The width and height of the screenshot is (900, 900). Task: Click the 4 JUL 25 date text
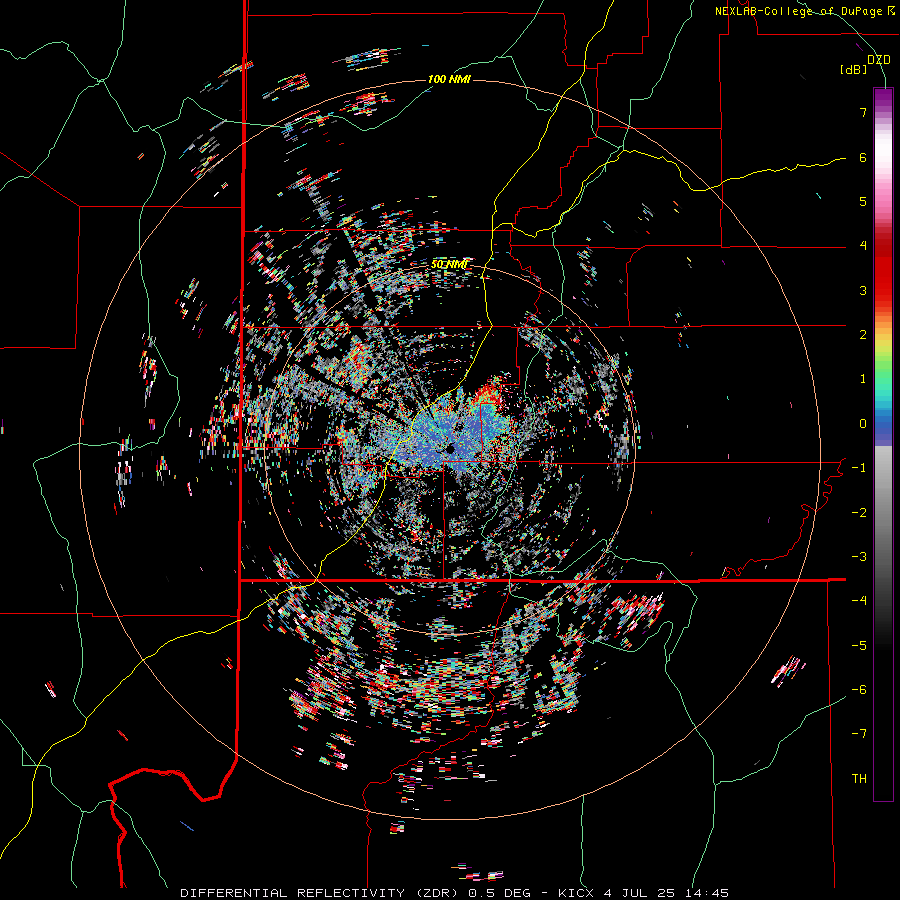coord(639,893)
